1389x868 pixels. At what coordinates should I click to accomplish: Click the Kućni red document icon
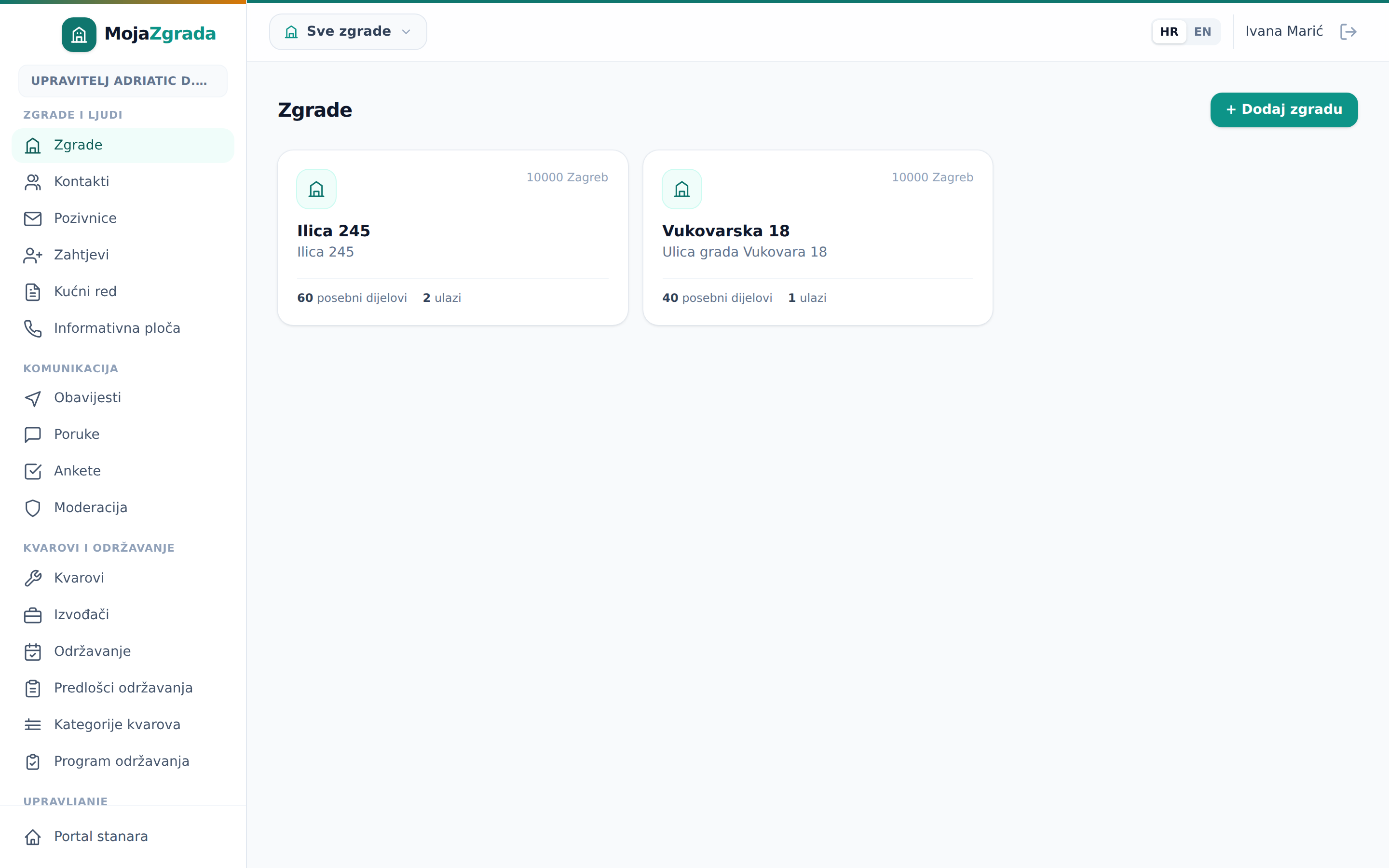(33, 292)
